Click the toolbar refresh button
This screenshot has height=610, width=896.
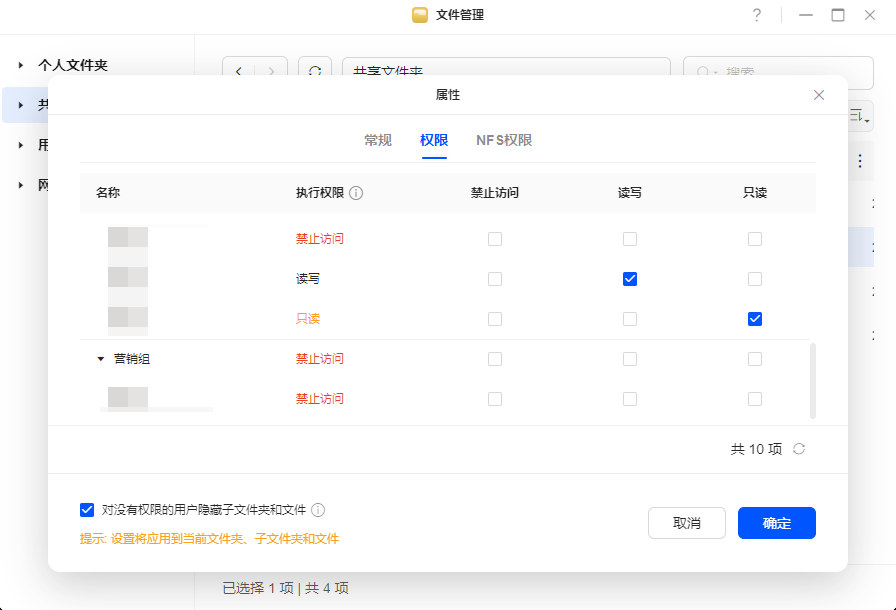point(315,71)
